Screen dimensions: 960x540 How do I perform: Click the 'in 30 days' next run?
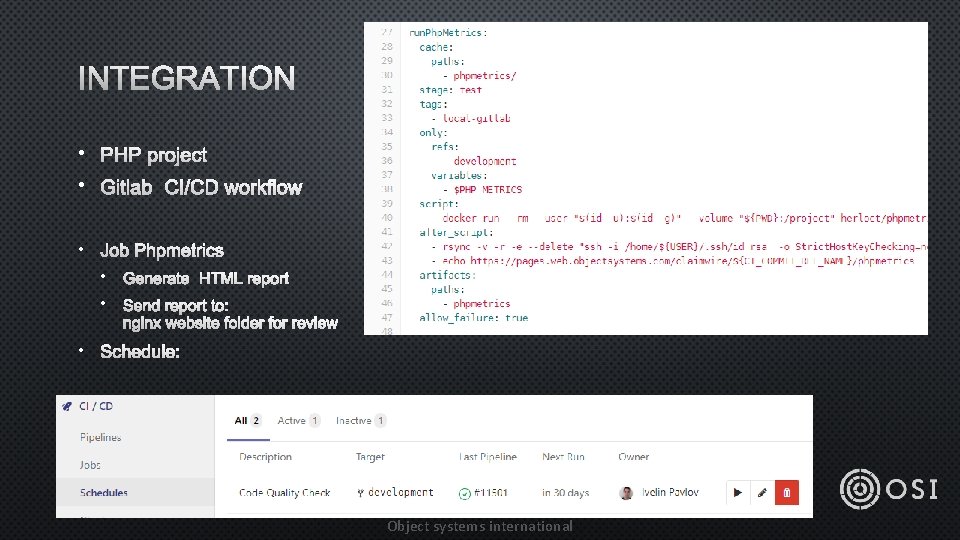(x=566, y=492)
